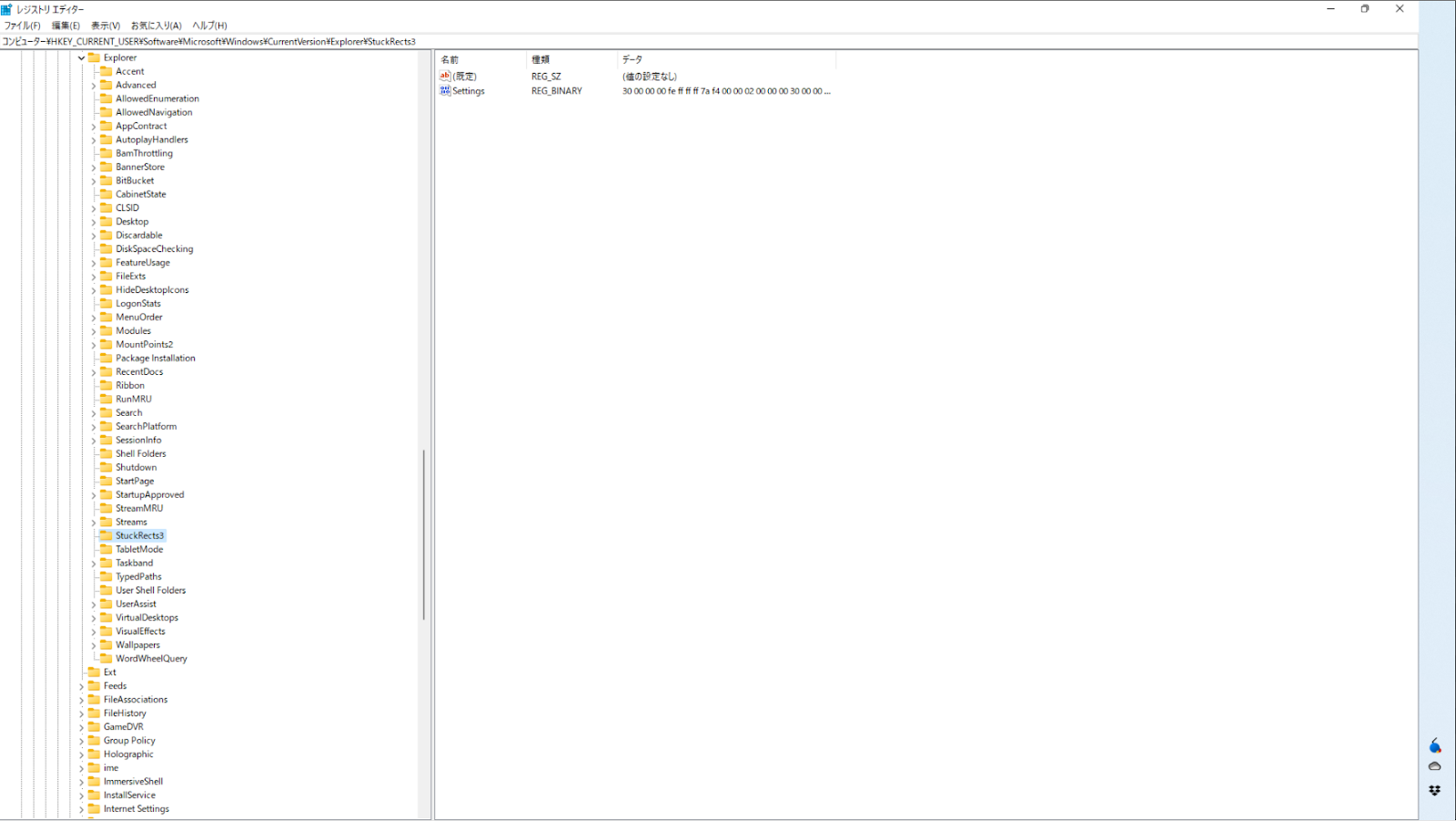Open the お気に入り(A) menu
Viewport: 1456px width, 821px height.
[157, 25]
